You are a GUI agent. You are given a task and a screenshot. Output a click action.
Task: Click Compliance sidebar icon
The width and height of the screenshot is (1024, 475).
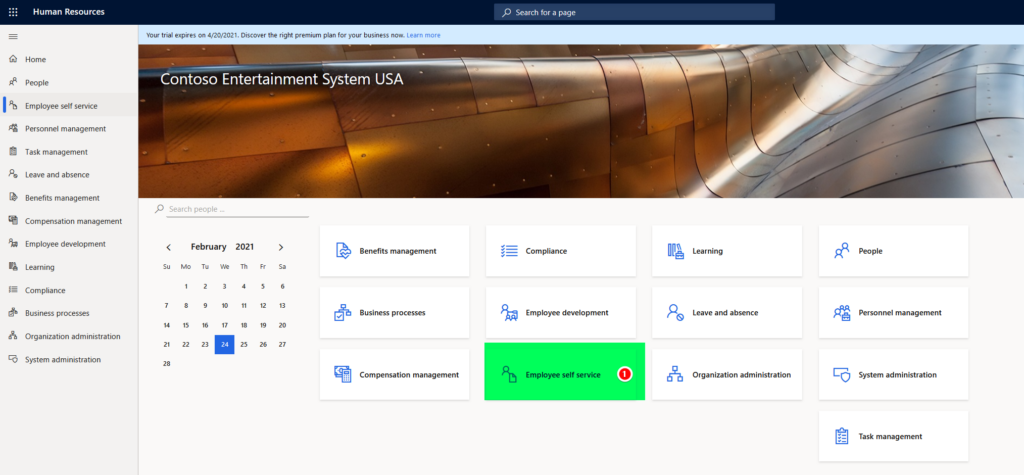12,290
